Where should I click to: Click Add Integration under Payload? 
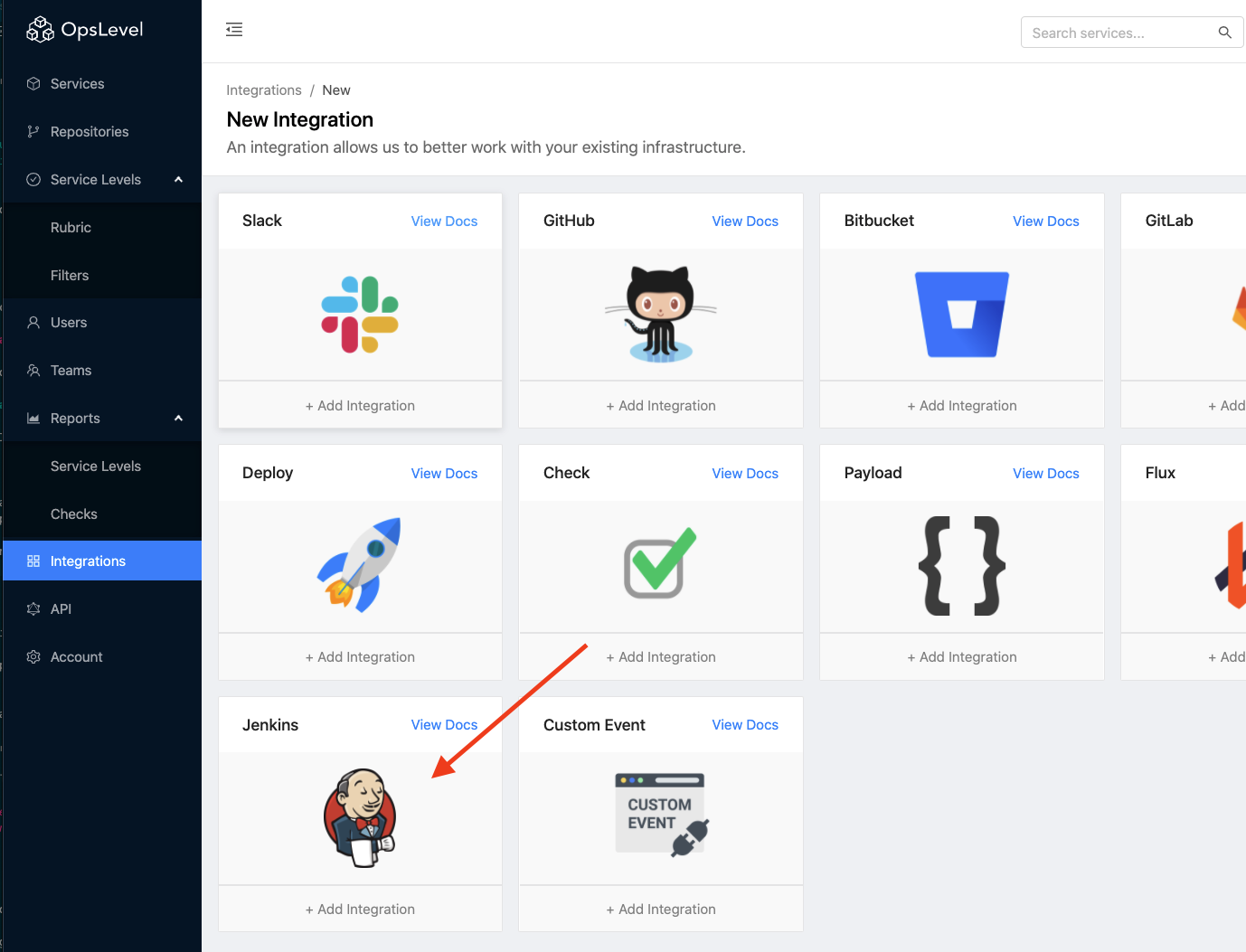click(x=962, y=657)
